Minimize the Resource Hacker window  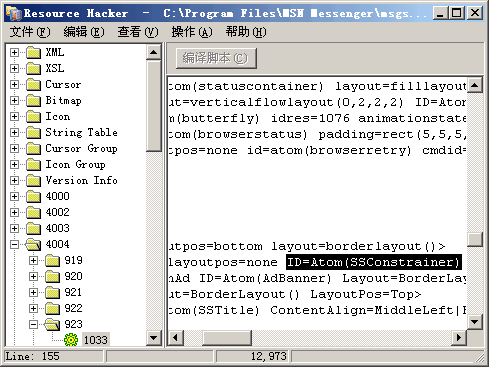click(x=440, y=13)
